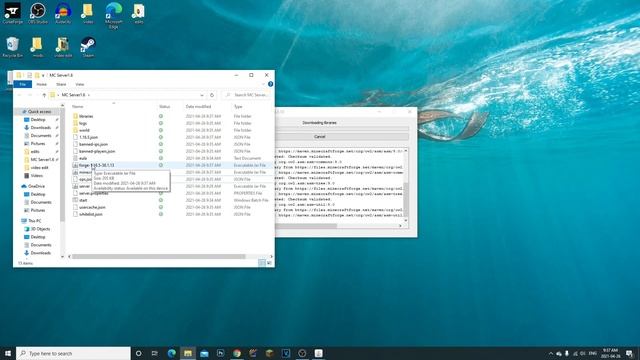Click the Search MC Server box in Explorer
The width and height of the screenshot is (640, 360).
pos(246,95)
